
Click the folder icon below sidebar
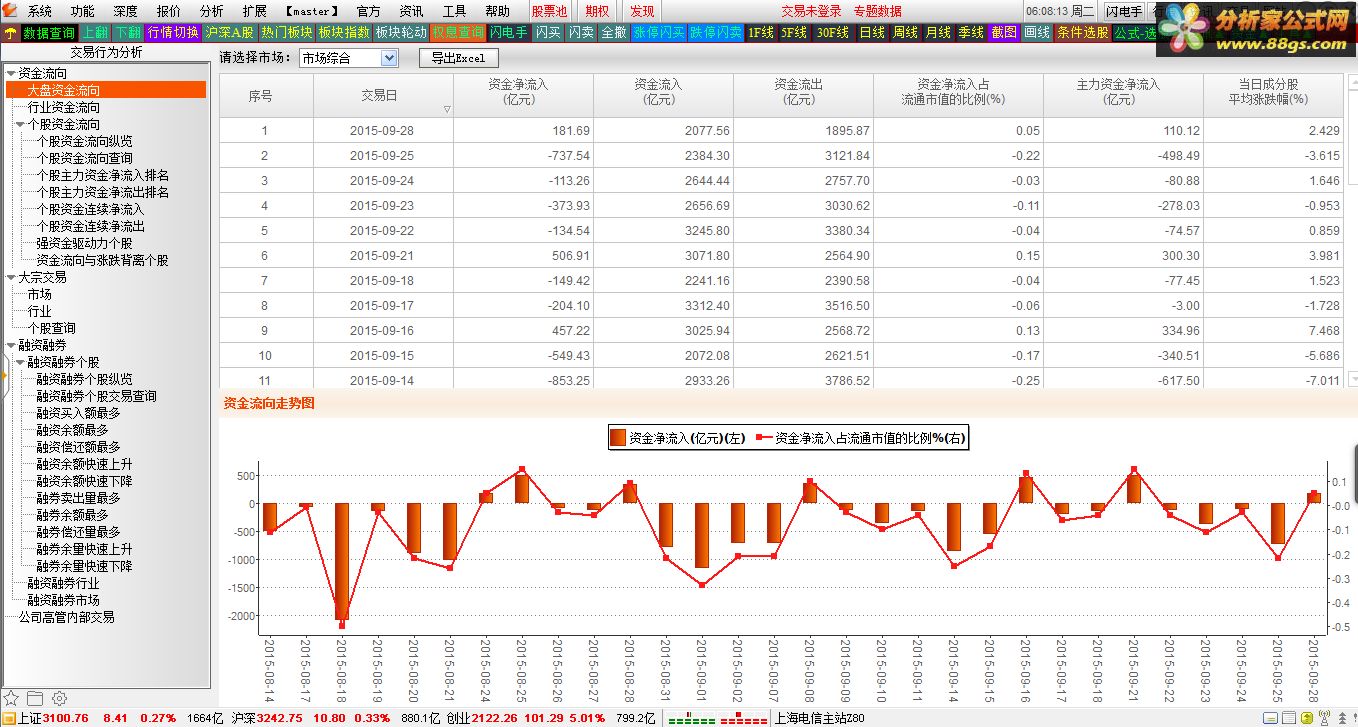[35, 698]
